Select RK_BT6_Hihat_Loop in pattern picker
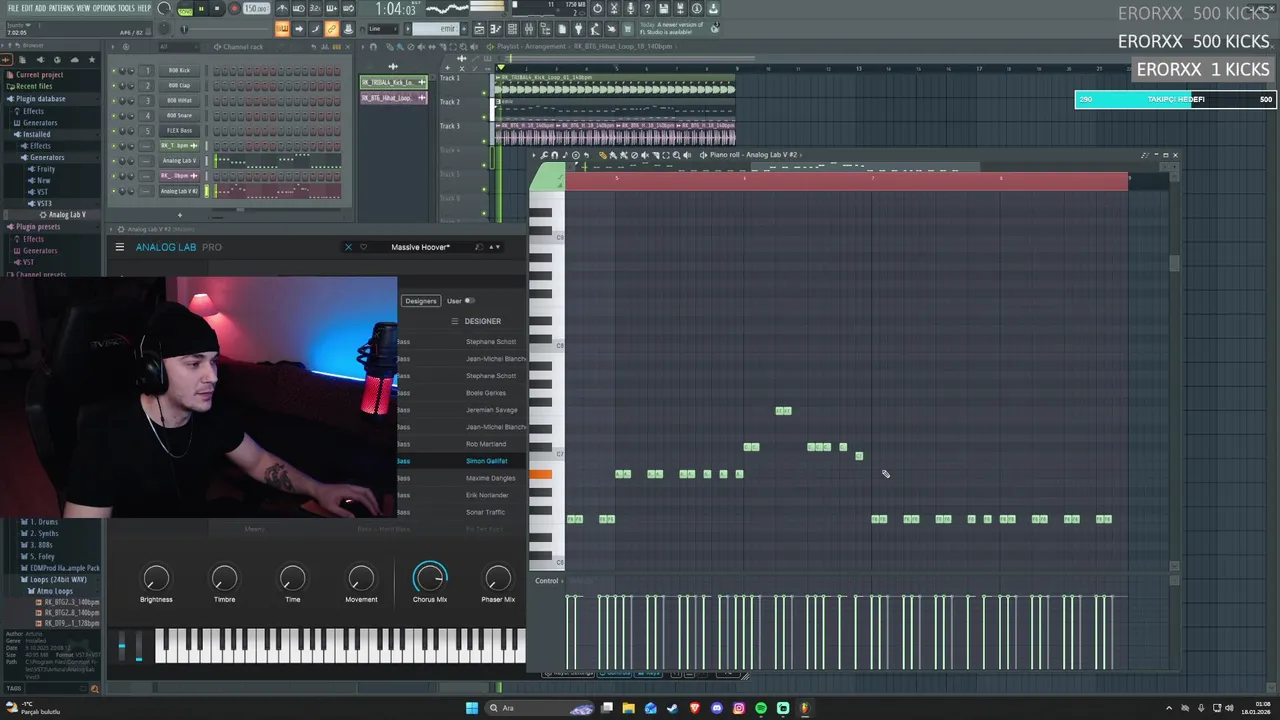 [393, 98]
